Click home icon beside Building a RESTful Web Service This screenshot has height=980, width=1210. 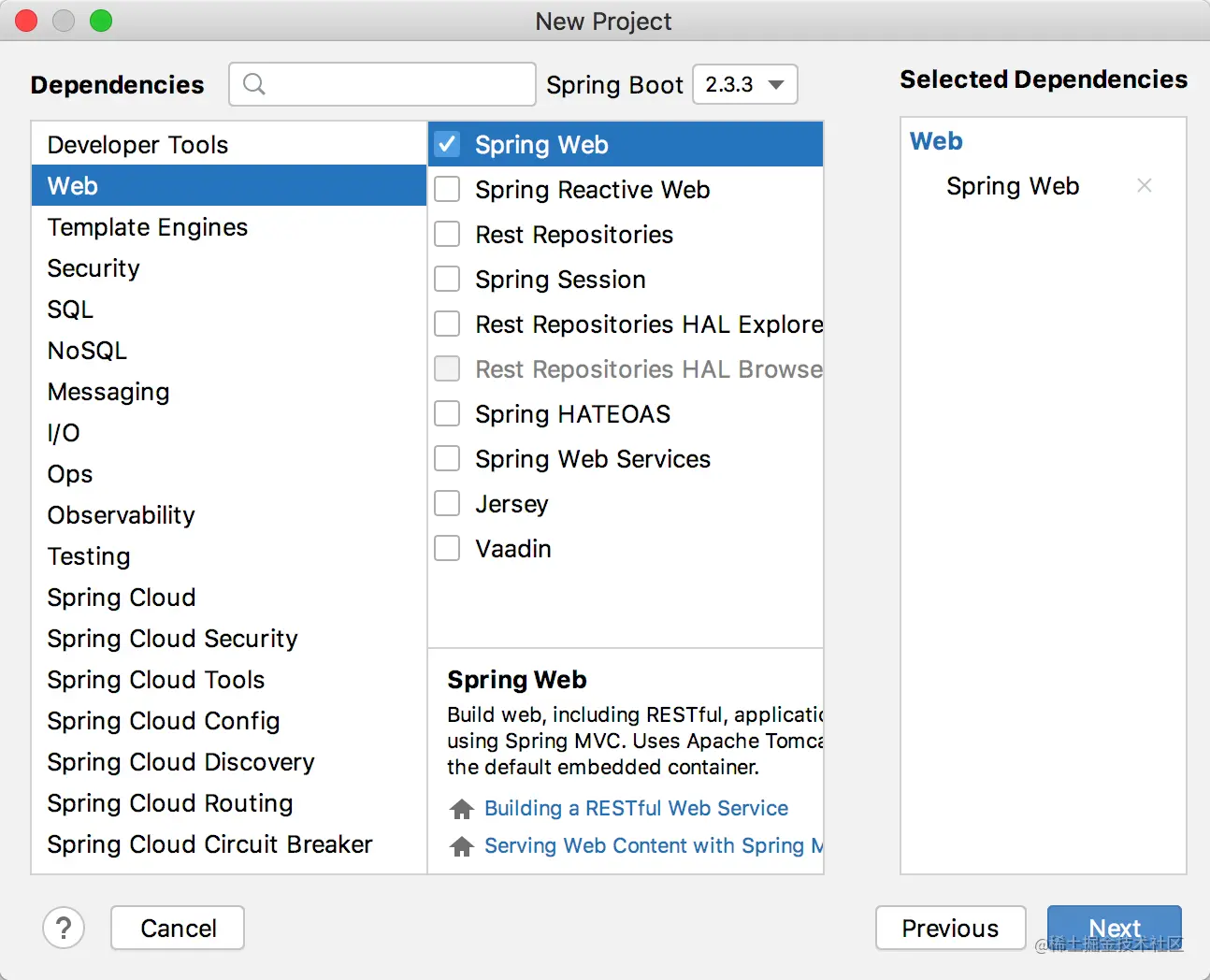461,809
